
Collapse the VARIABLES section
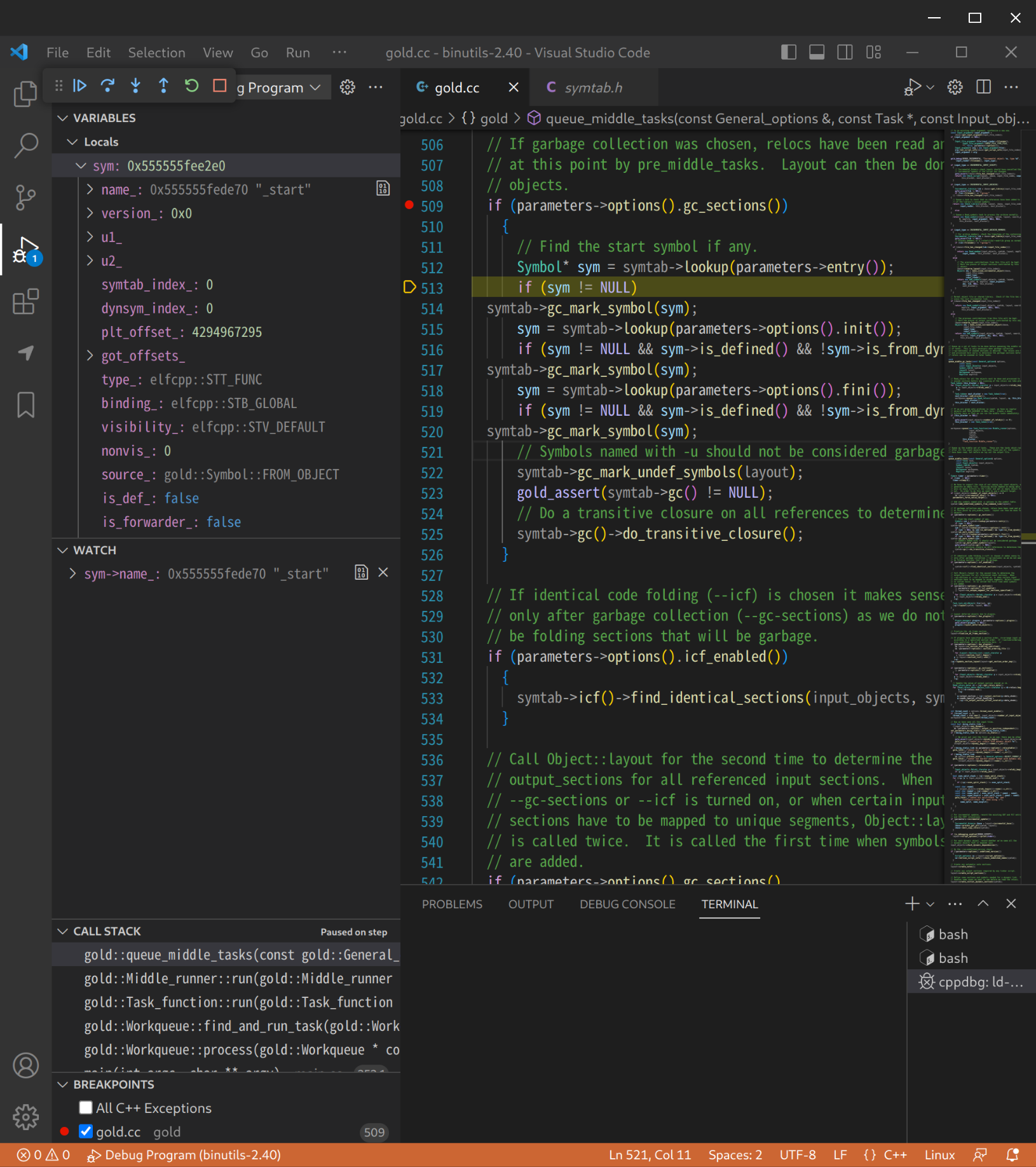[x=63, y=118]
